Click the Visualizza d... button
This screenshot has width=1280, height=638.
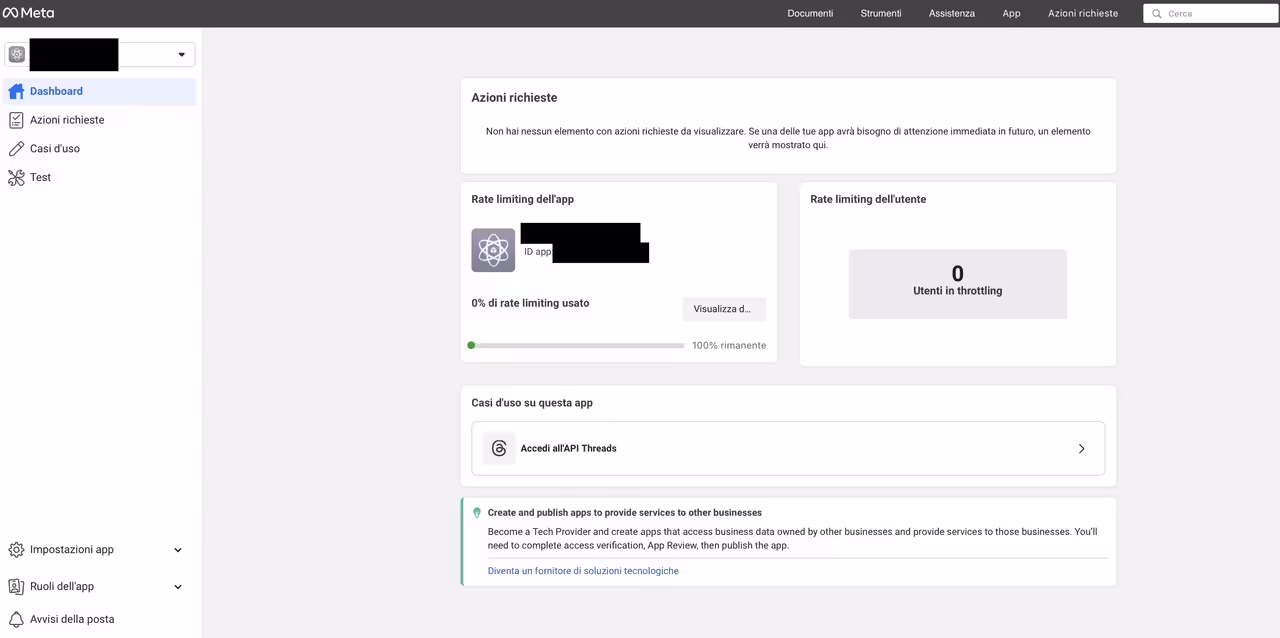[724, 309]
